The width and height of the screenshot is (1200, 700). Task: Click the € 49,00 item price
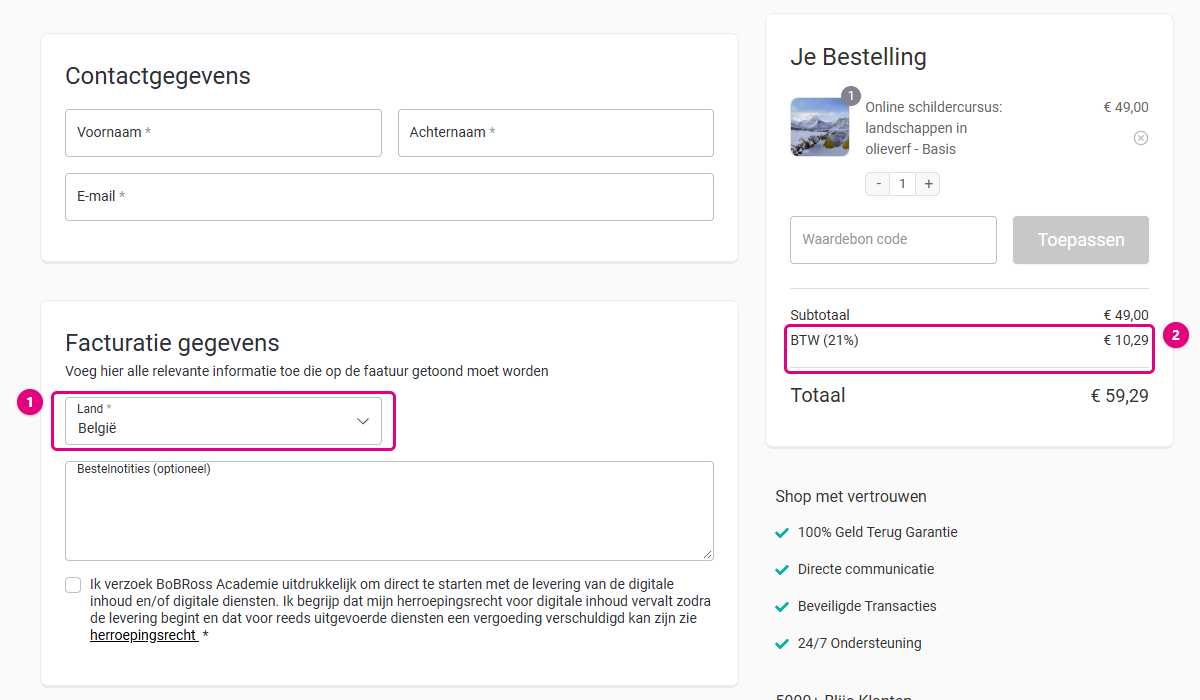(x=1126, y=107)
